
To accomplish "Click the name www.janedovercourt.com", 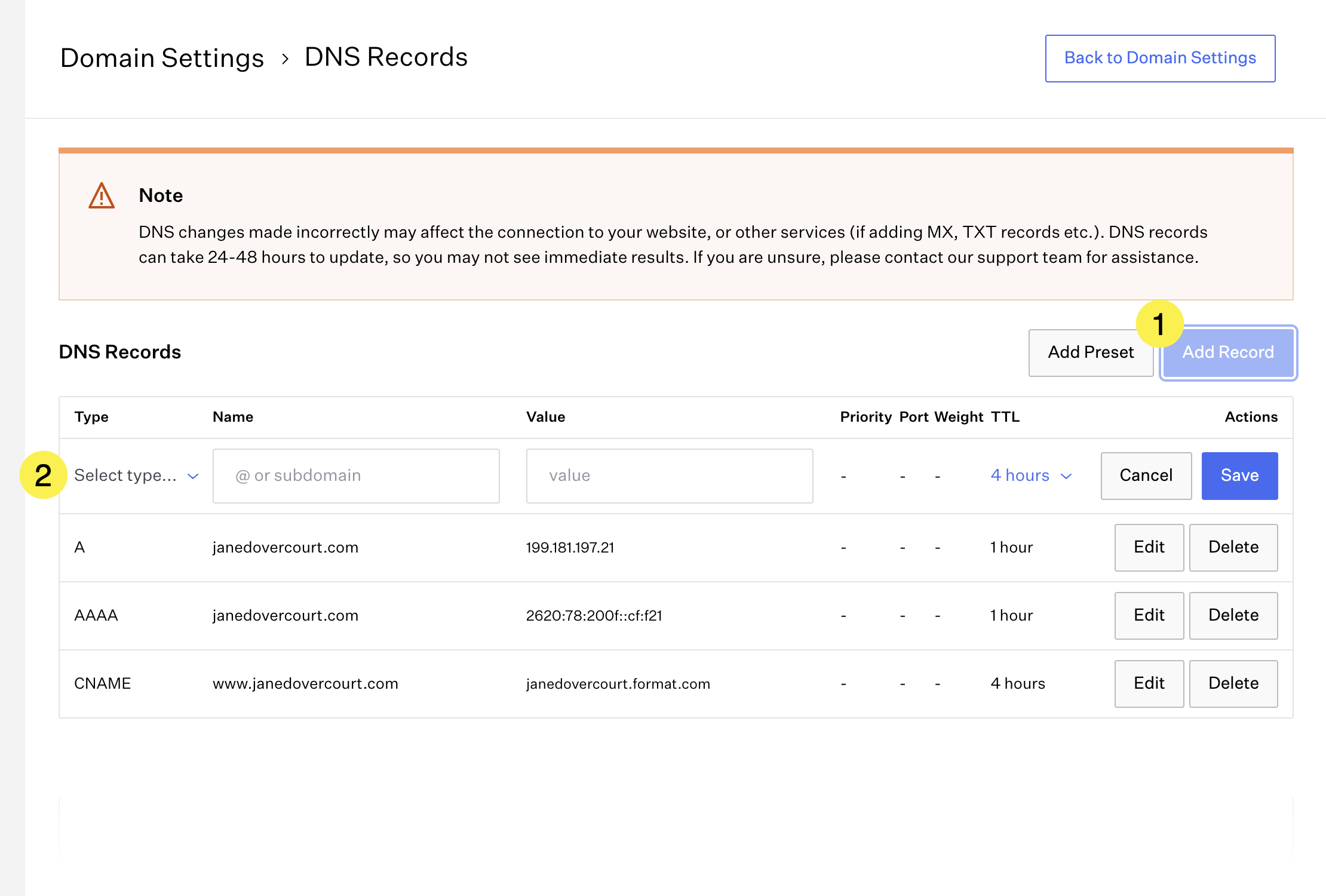I will (305, 683).
